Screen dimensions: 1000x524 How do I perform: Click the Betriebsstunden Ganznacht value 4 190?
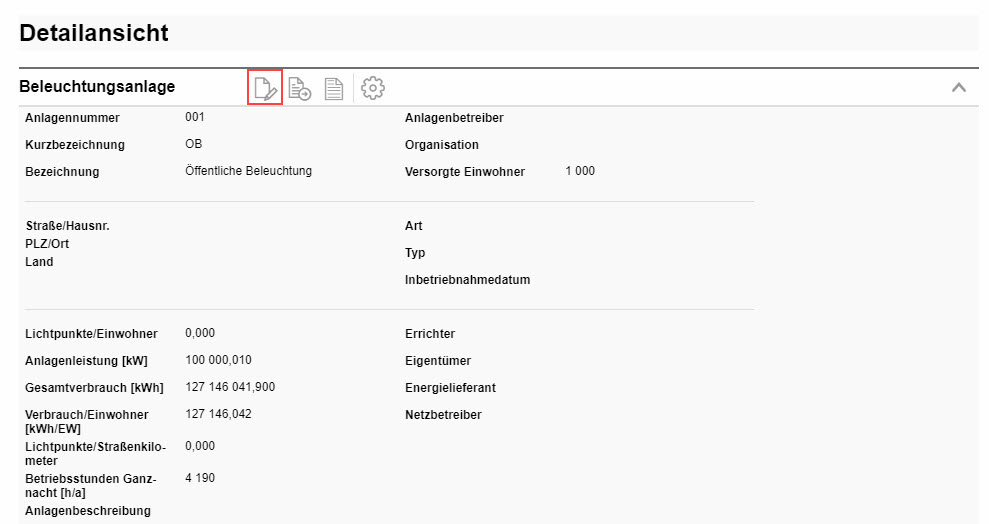(x=200, y=478)
